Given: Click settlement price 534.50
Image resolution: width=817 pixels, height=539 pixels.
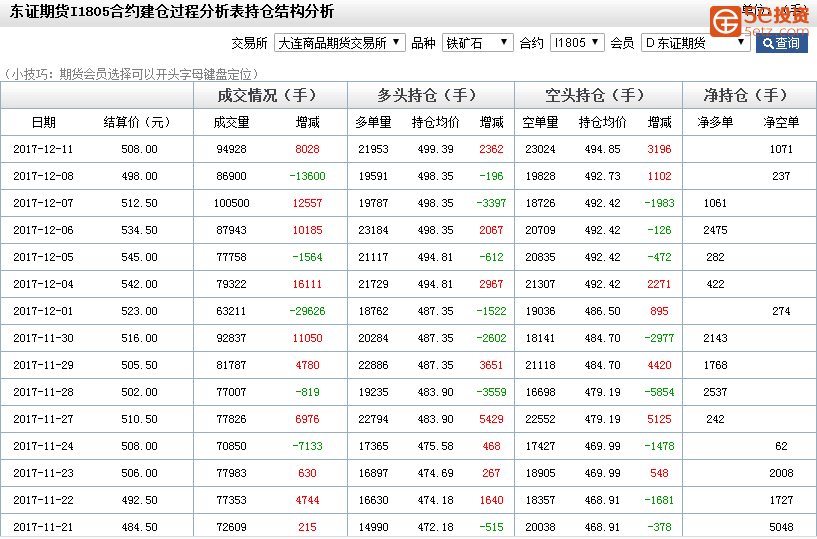Looking at the screenshot, I should pos(139,230).
